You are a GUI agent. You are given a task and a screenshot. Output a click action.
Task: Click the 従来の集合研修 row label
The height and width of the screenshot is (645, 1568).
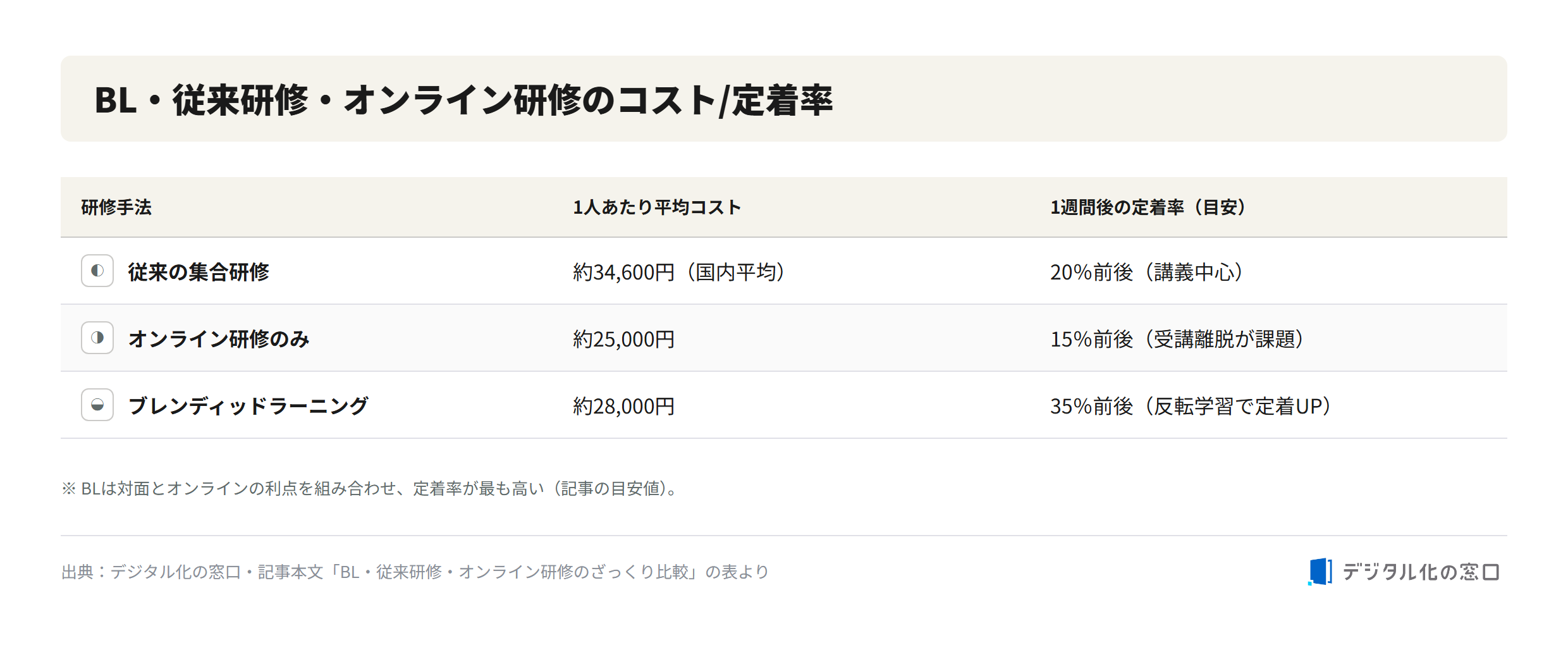[199, 272]
